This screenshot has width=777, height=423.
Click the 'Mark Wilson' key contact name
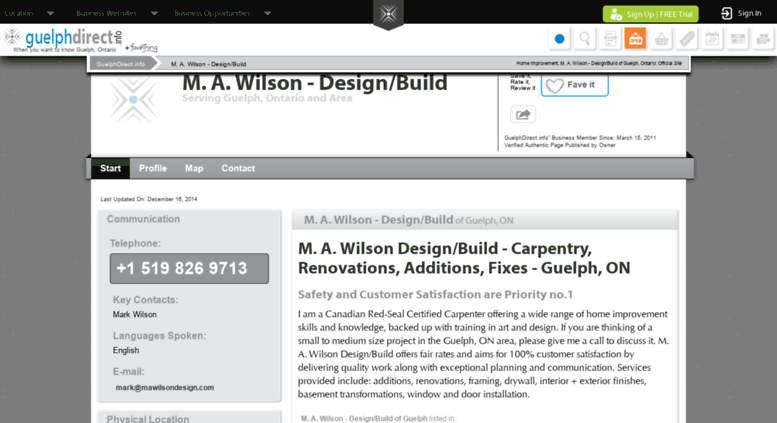134,315
